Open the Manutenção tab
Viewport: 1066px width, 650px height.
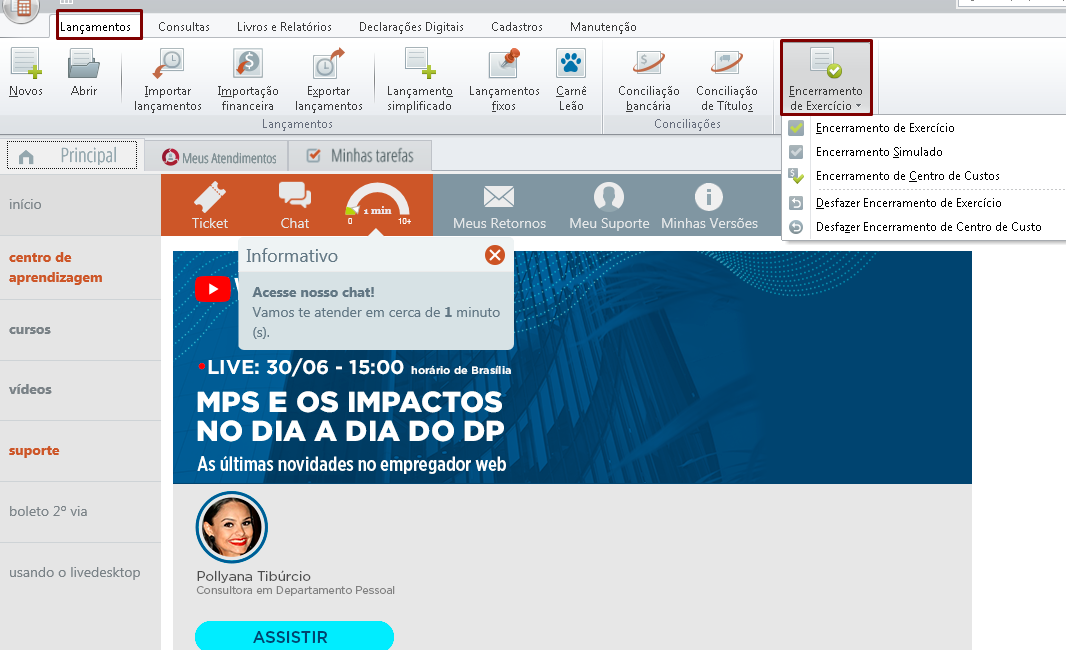[603, 27]
